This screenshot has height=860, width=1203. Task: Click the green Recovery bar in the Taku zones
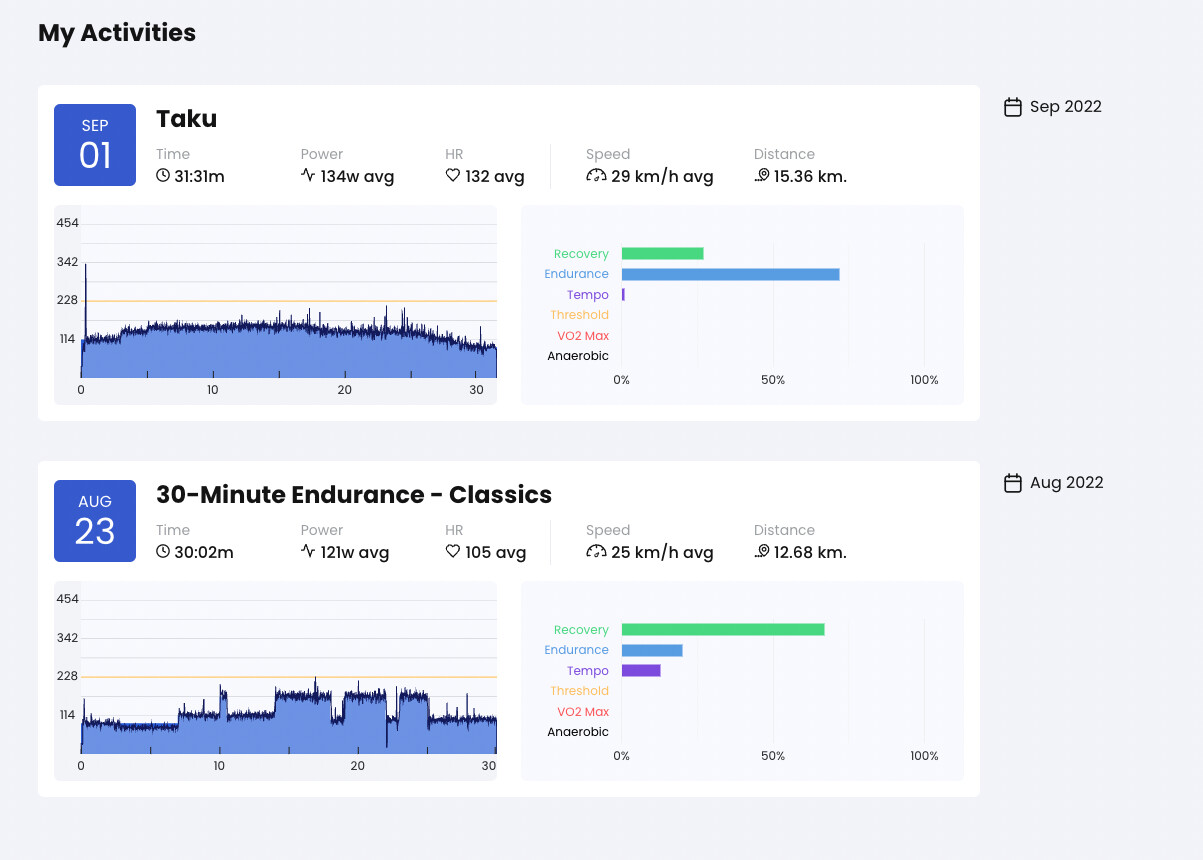coord(662,254)
